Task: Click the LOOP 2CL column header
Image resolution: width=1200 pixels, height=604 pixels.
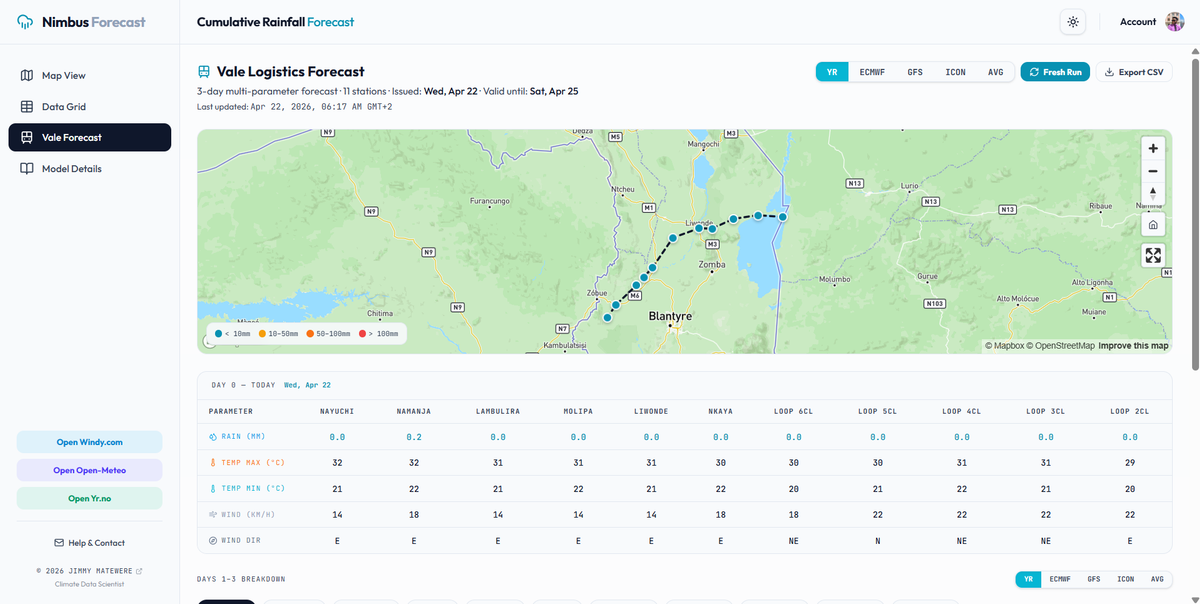Action: coord(1130,411)
